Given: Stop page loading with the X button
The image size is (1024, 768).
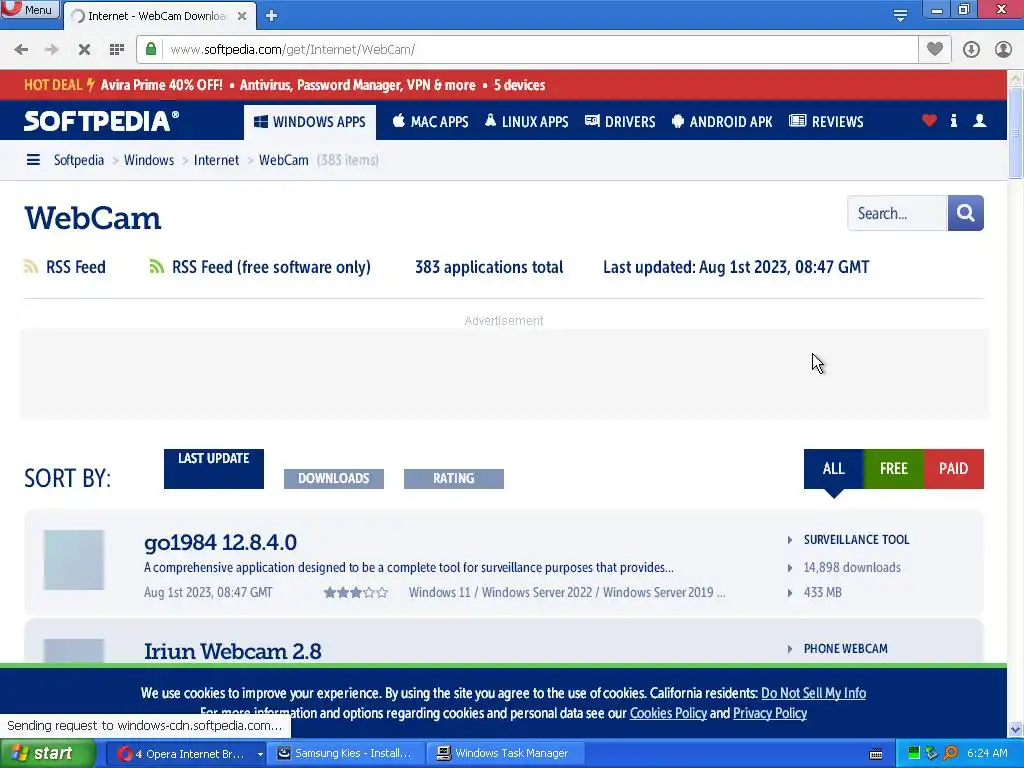Looking at the screenshot, I should point(84,50).
